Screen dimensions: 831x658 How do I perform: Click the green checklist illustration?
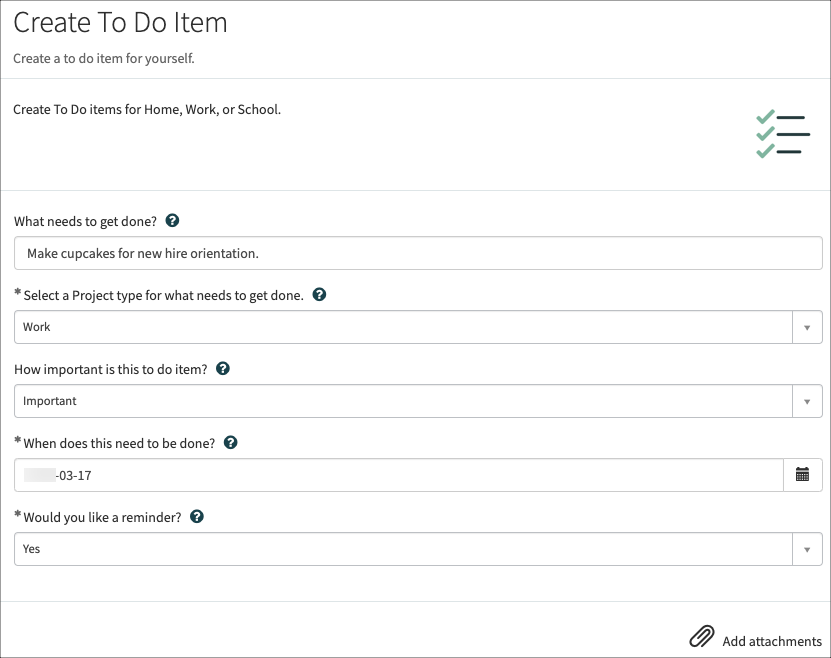[x=782, y=133]
